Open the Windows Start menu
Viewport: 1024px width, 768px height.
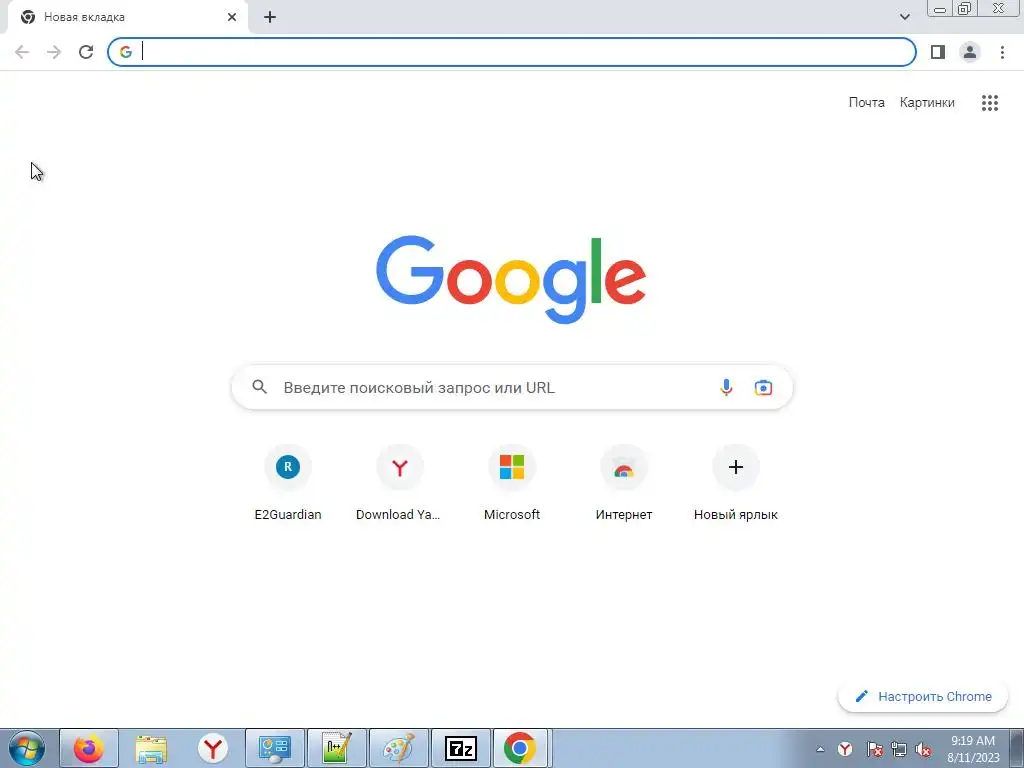pyautogui.click(x=27, y=748)
